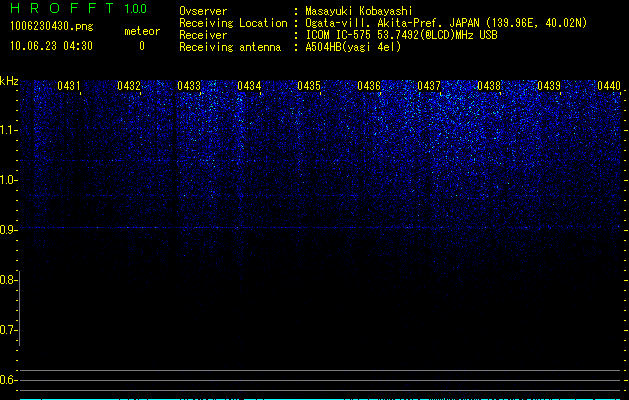The image size is (629, 400).
Task: Click the 0436 time marker
Action: pyautogui.click(x=369, y=85)
